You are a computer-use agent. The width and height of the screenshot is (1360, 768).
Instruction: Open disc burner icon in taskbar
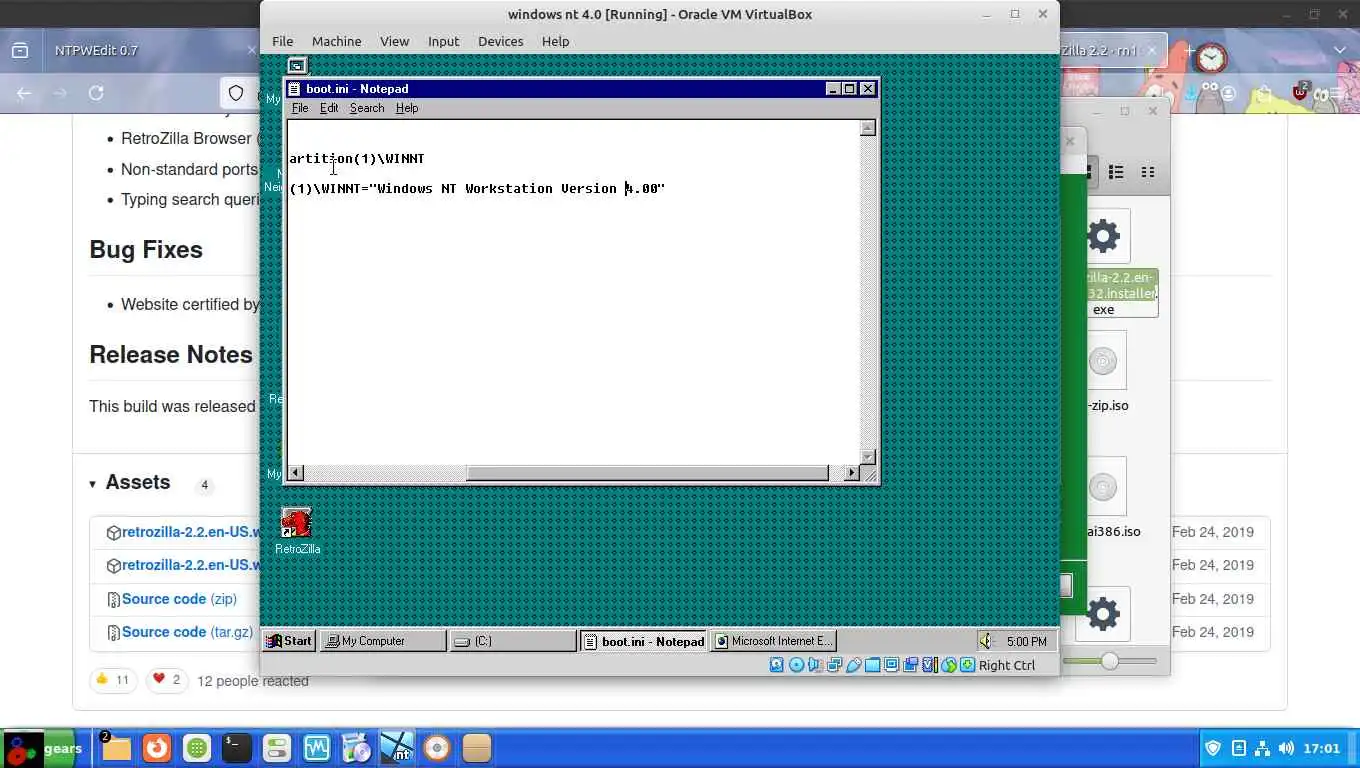pyautogui.click(x=437, y=748)
